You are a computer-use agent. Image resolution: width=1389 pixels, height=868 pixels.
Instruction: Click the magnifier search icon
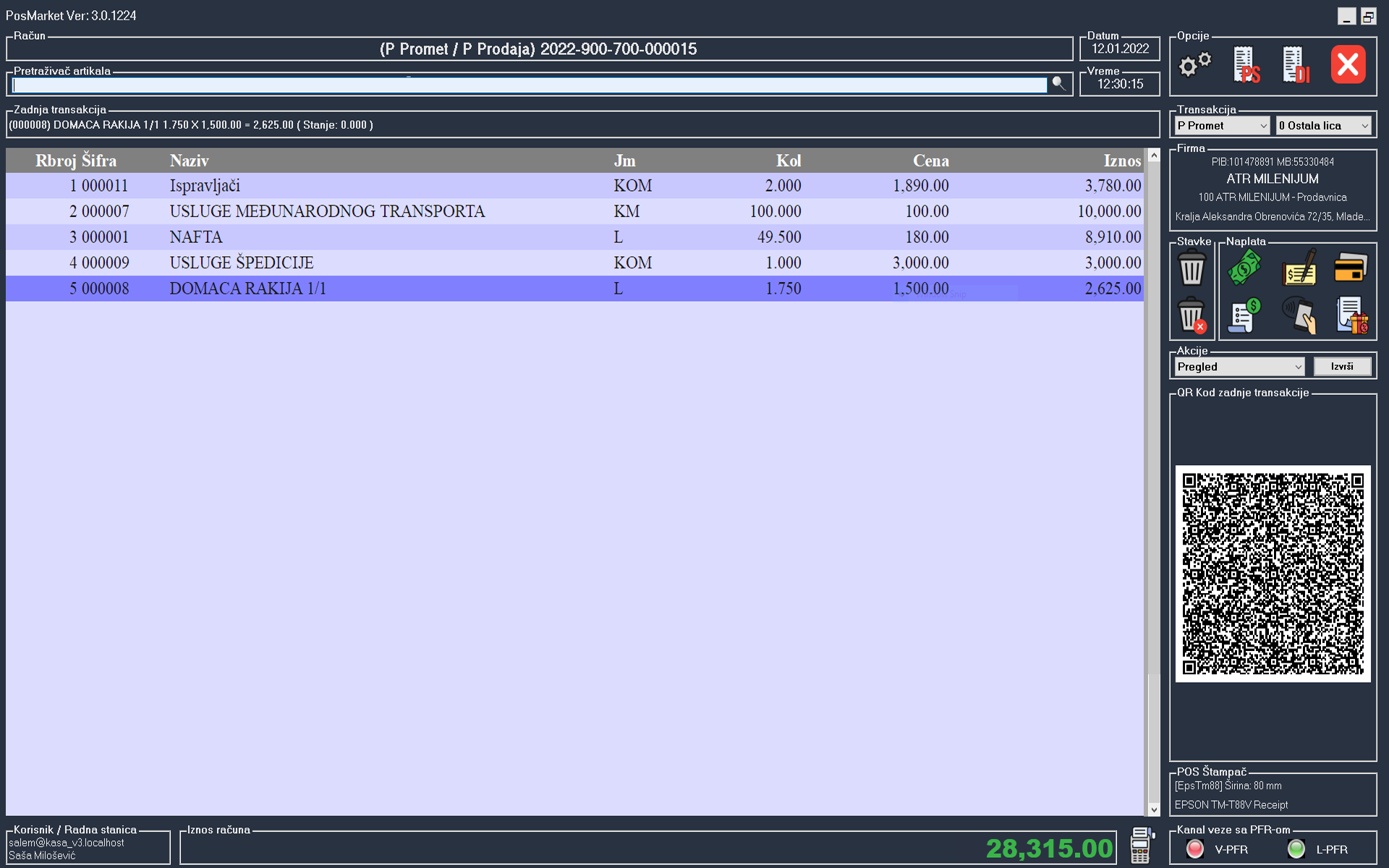coord(1059,84)
